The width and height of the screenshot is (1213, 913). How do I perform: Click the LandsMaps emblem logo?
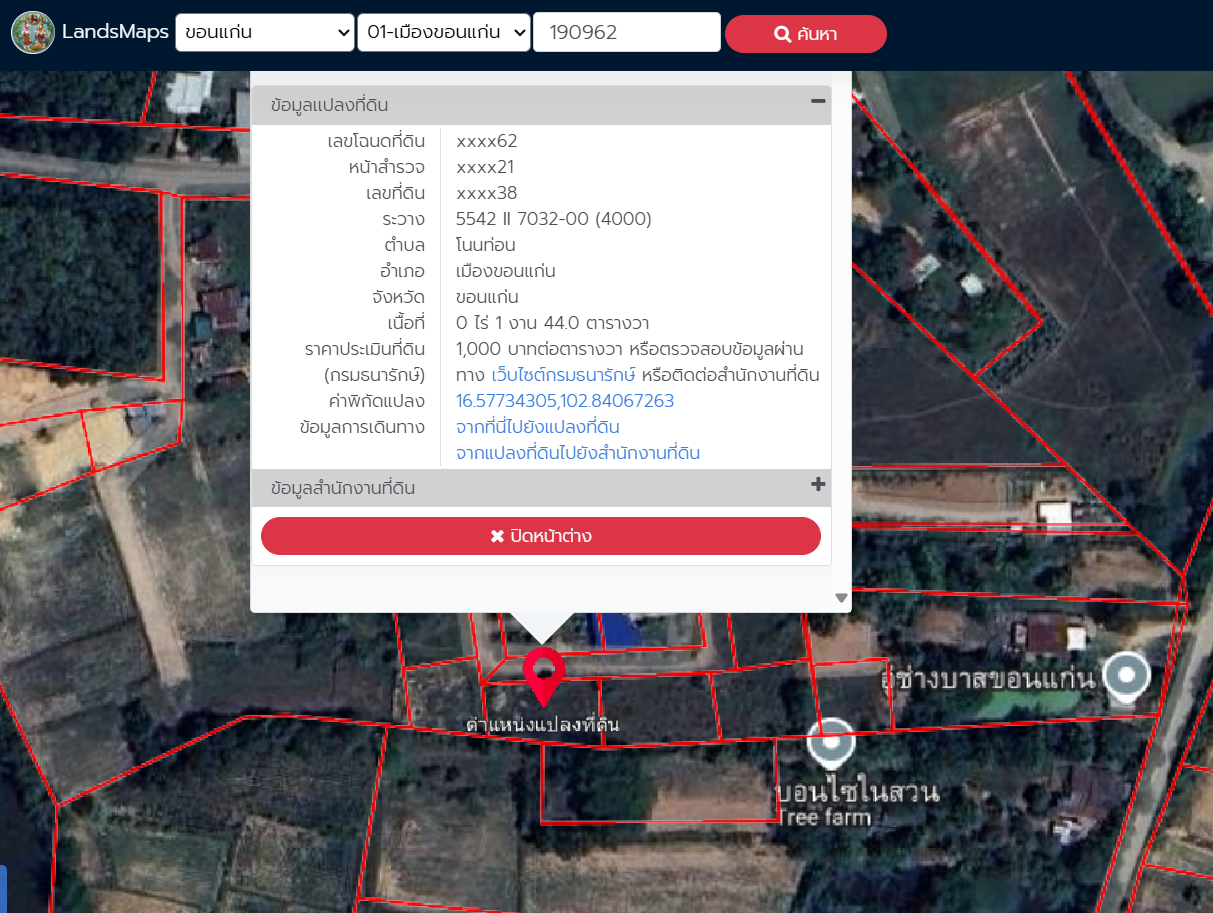click(33, 33)
